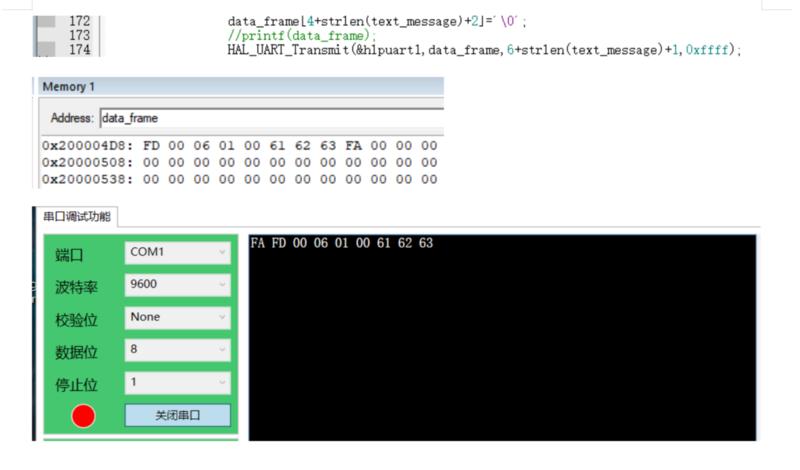Open the 校验位 None parity dropdown
Viewport: 800px width, 470px height.
(178, 317)
